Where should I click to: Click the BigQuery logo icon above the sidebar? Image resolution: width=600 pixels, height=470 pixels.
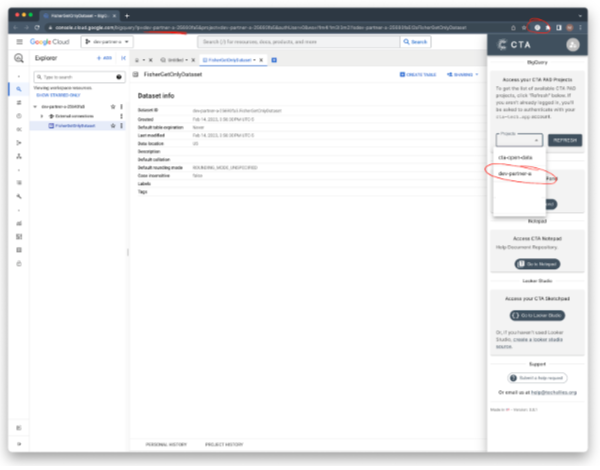(x=19, y=58)
